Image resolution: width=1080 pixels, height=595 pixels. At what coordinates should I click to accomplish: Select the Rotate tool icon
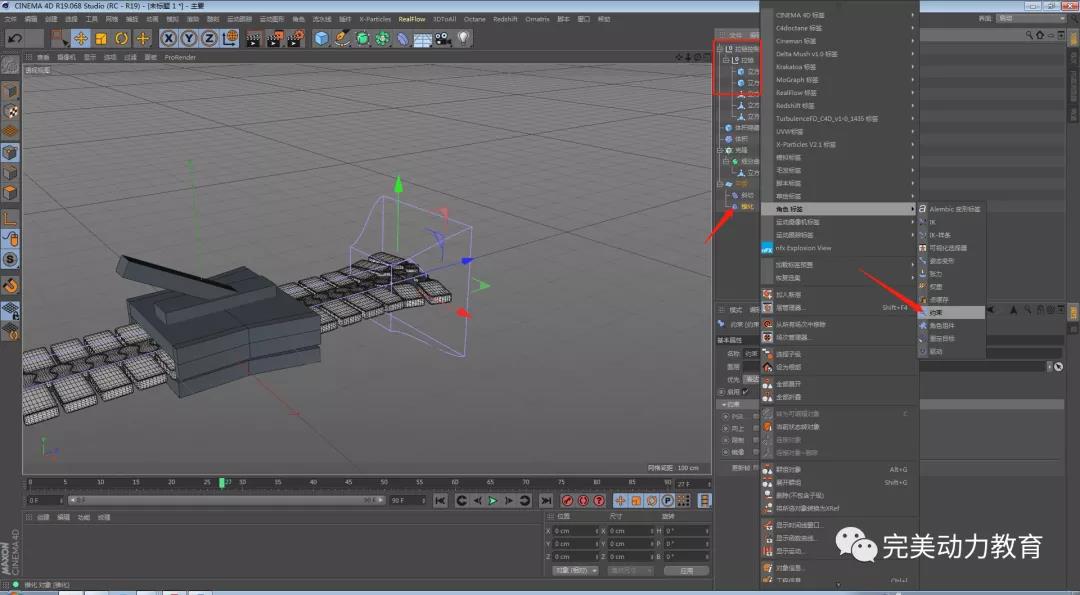[x=122, y=38]
